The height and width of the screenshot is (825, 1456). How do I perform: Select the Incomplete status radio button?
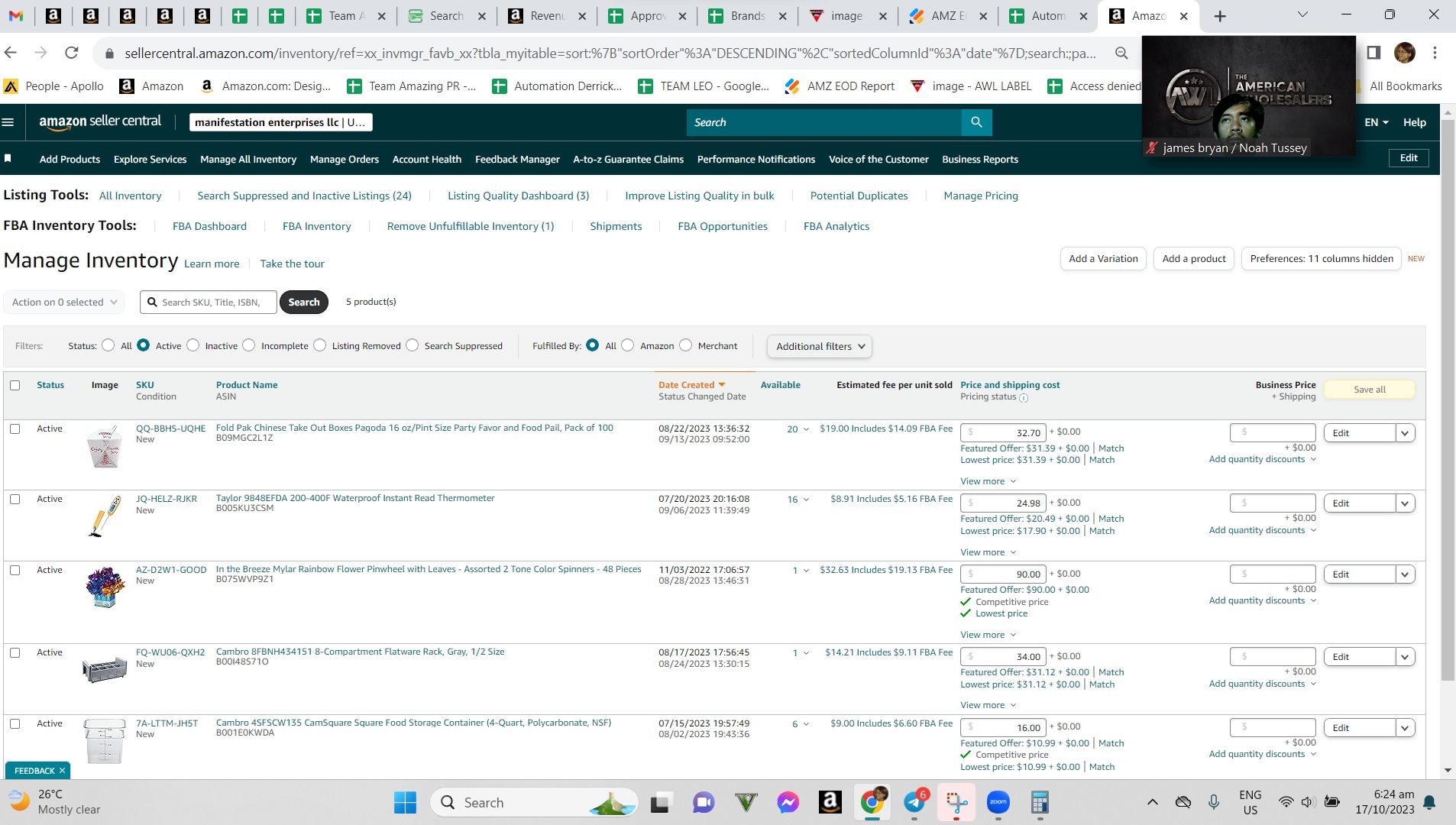(x=249, y=345)
